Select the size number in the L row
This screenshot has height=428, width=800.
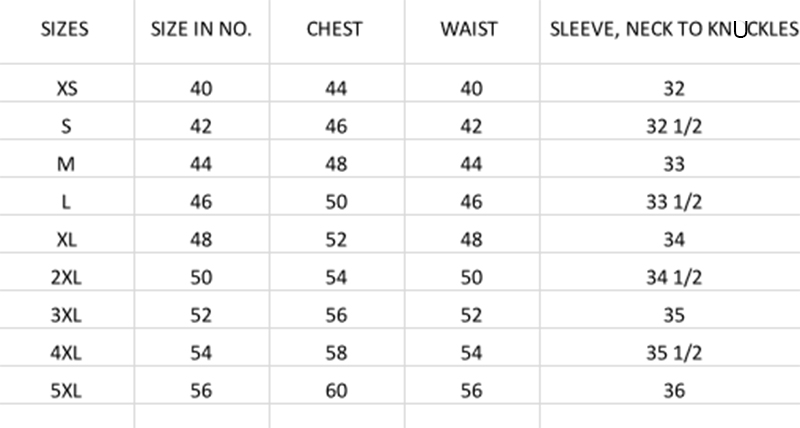(201, 202)
